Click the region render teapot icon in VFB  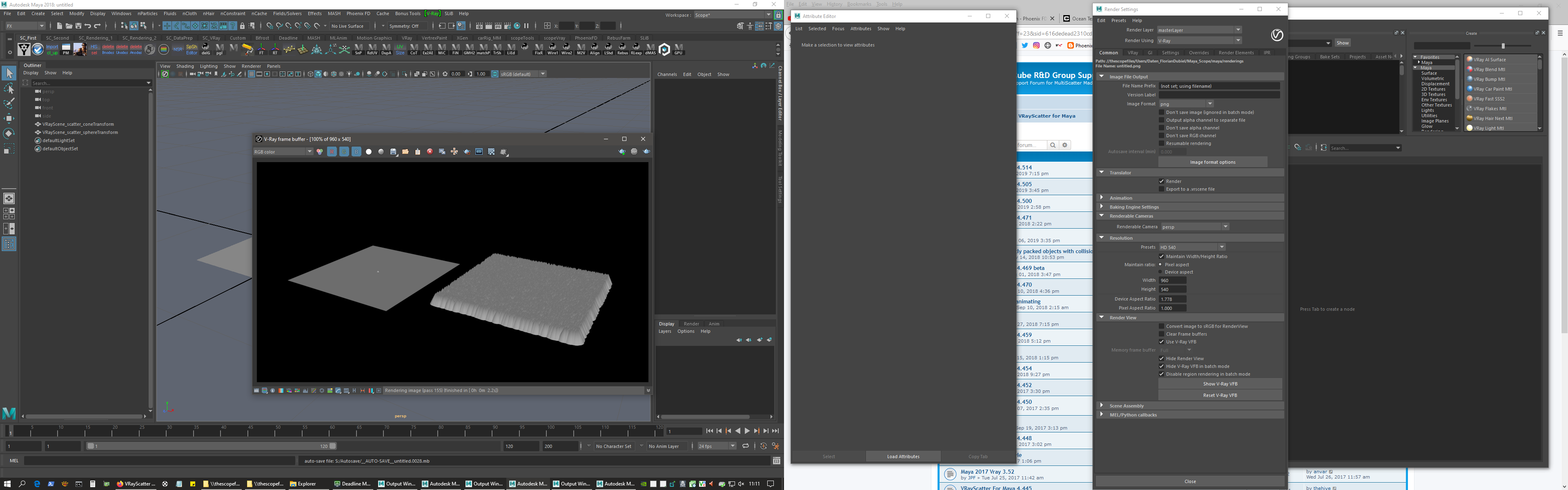pos(467,151)
